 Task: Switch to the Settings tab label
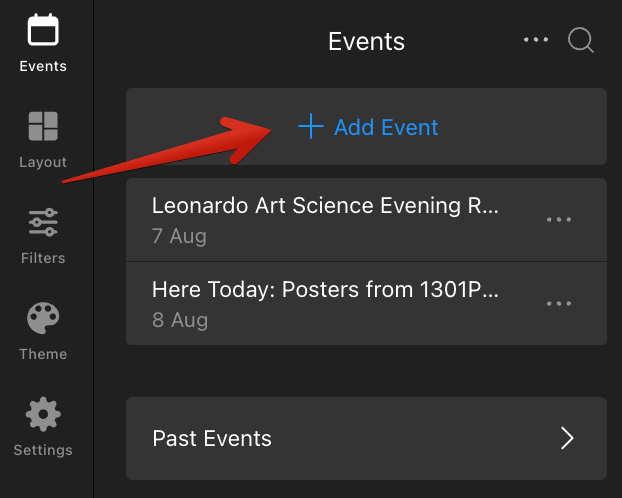pos(43,450)
